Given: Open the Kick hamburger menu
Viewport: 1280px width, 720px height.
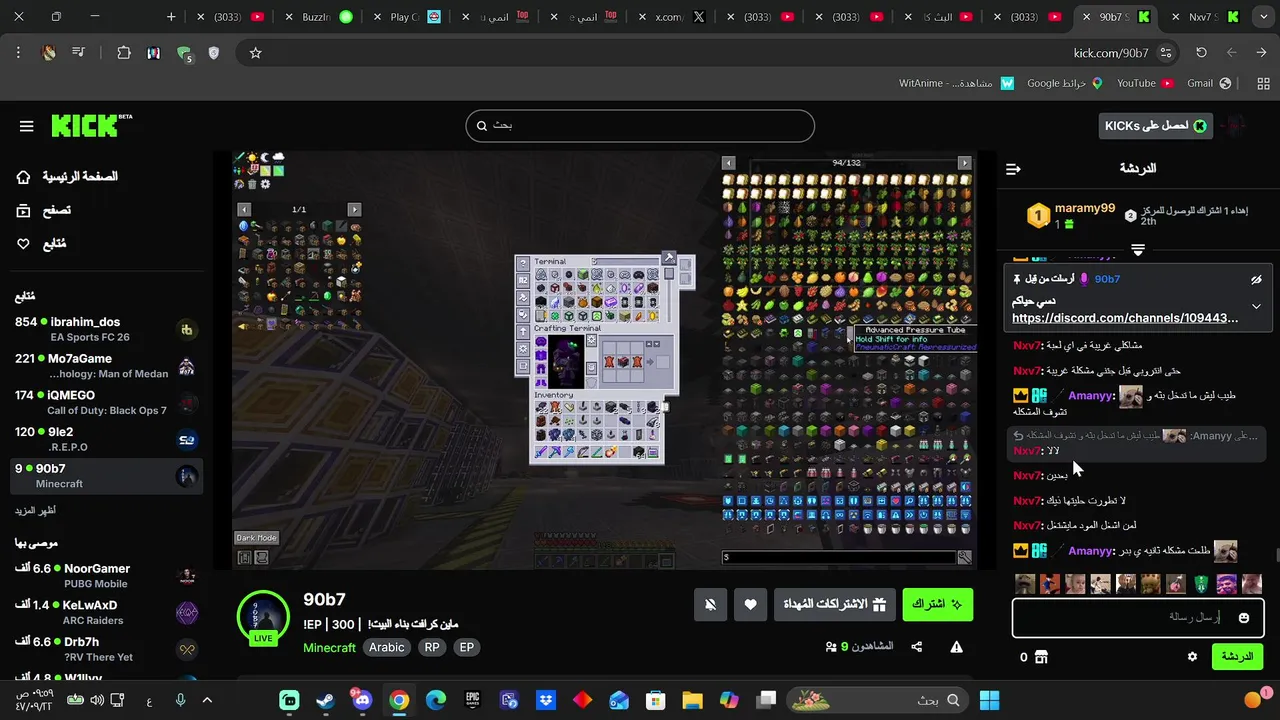Looking at the screenshot, I should tap(26, 126).
